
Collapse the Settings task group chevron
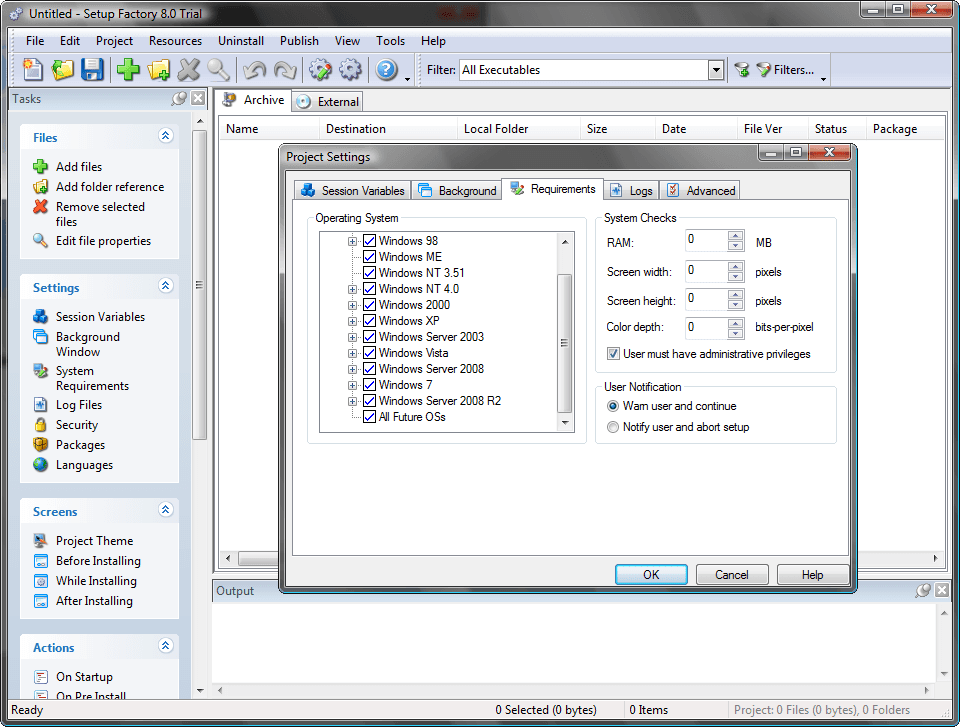165,285
